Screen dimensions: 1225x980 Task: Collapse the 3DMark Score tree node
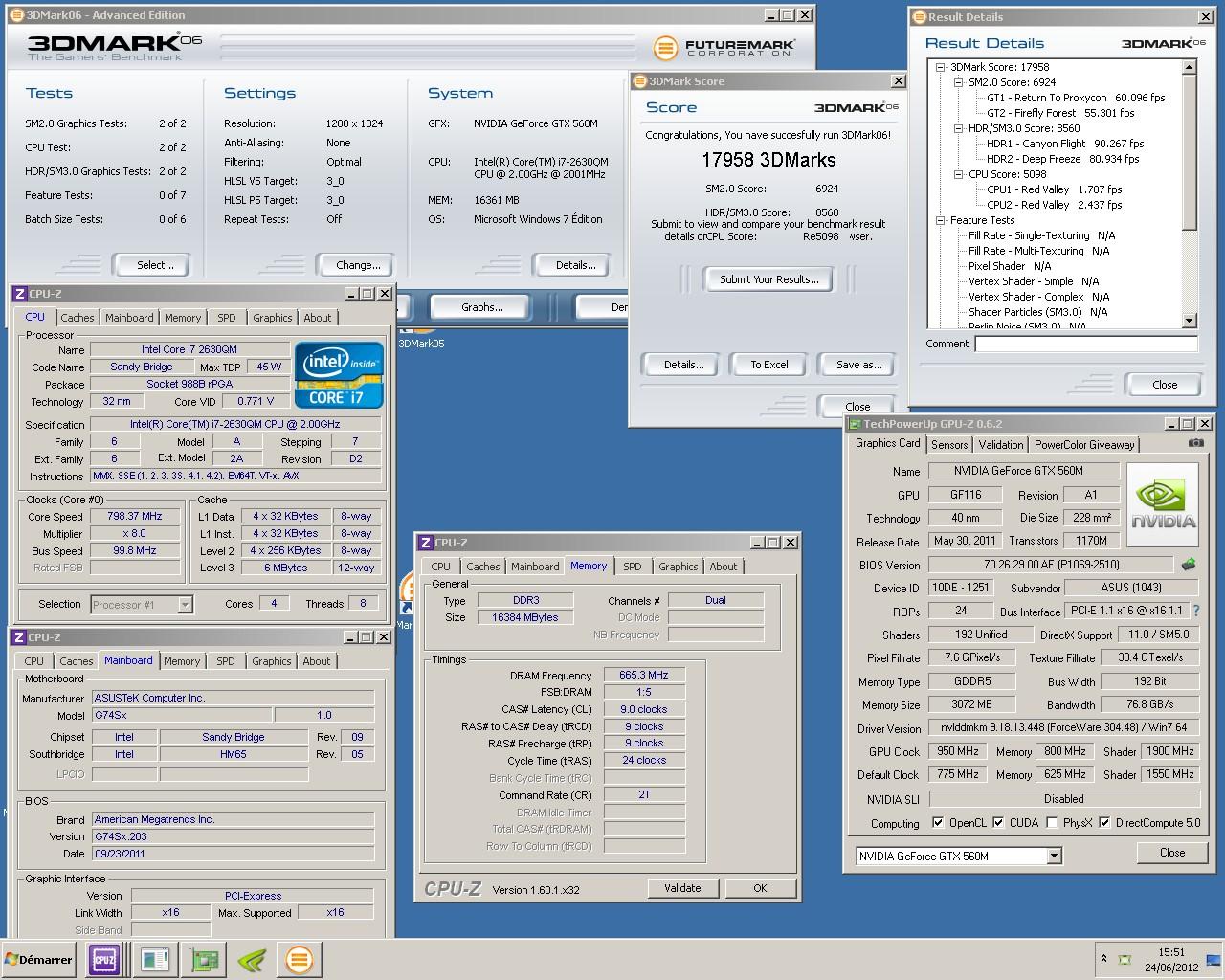click(940, 67)
